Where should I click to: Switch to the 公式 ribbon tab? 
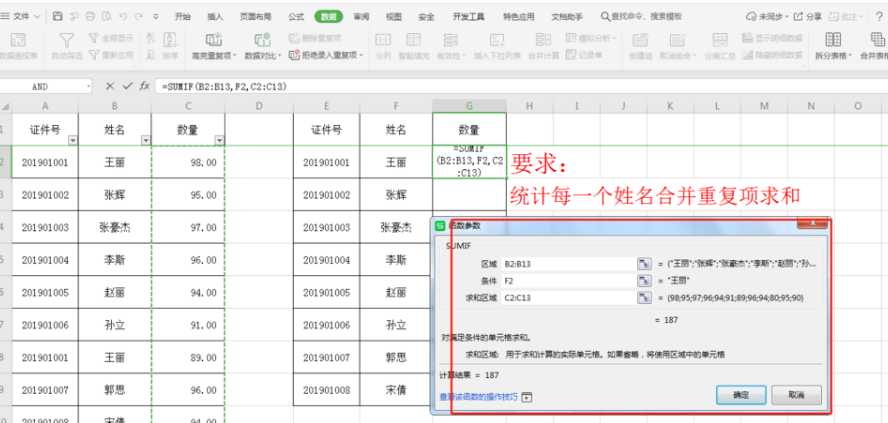(x=296, y=16)
